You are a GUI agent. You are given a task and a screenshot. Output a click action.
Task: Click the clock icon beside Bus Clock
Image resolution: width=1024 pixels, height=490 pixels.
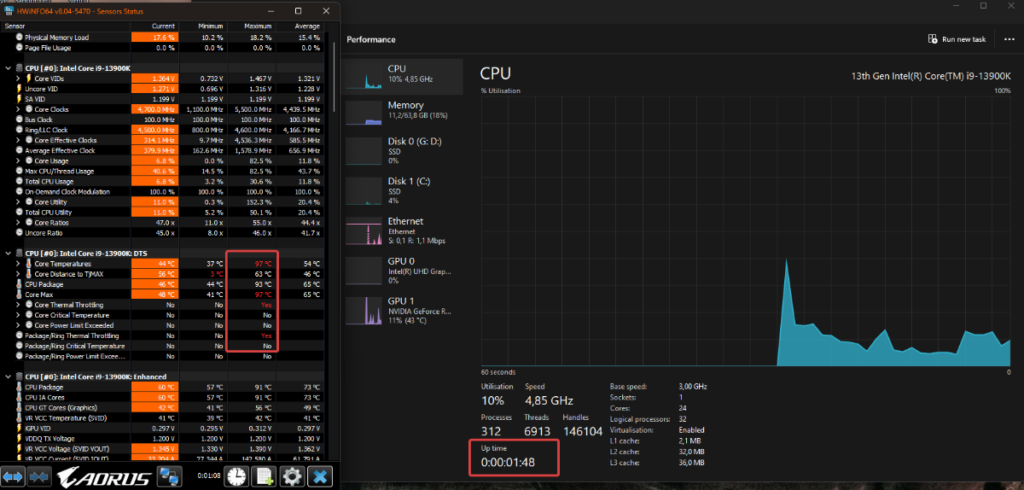click(20, 120)
